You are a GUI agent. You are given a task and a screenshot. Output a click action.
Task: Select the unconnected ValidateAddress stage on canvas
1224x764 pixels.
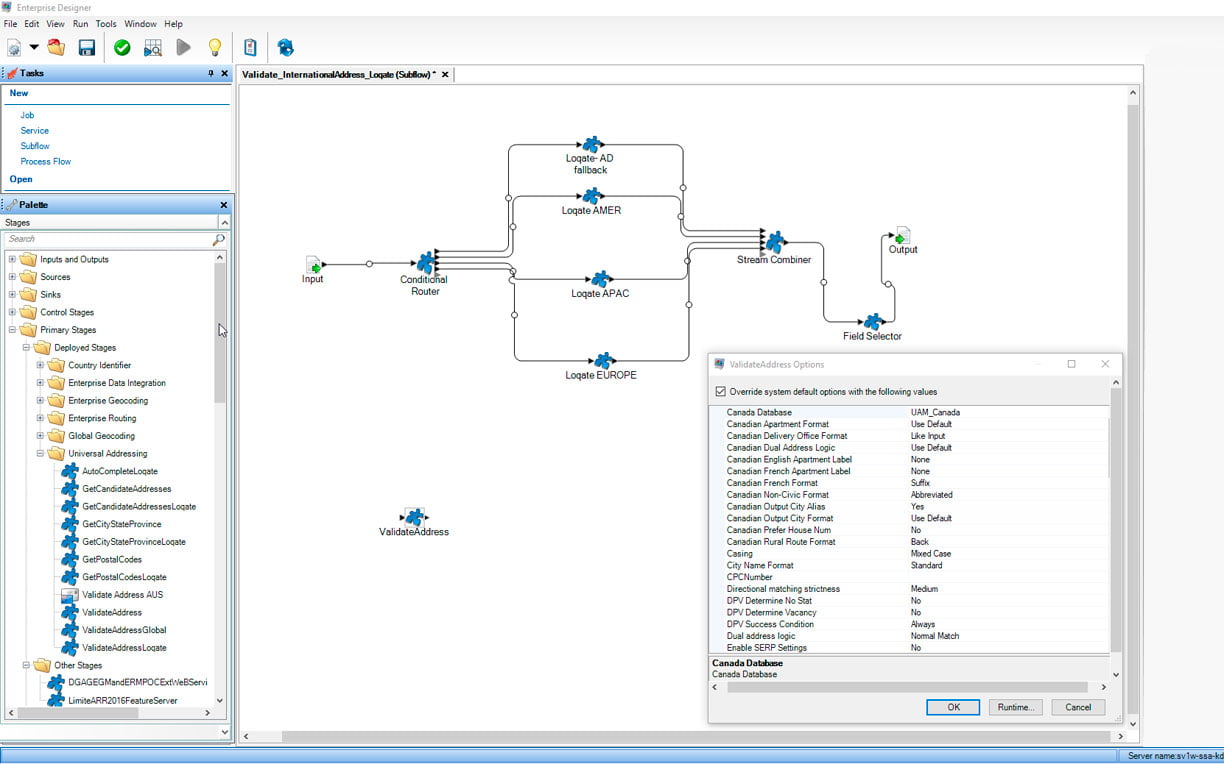pyautogui.click(x=414, y=518)
